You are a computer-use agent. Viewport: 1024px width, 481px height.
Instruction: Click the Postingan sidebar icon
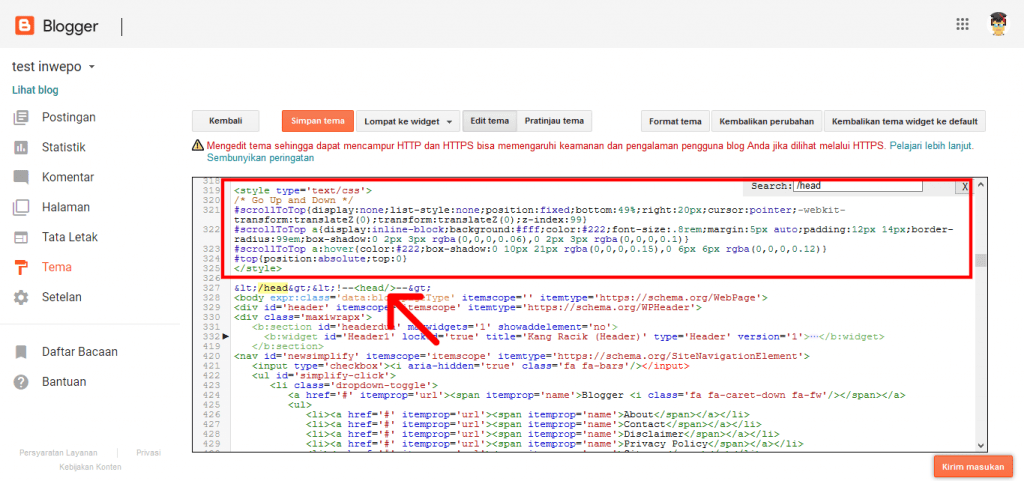tap(21, 117)
